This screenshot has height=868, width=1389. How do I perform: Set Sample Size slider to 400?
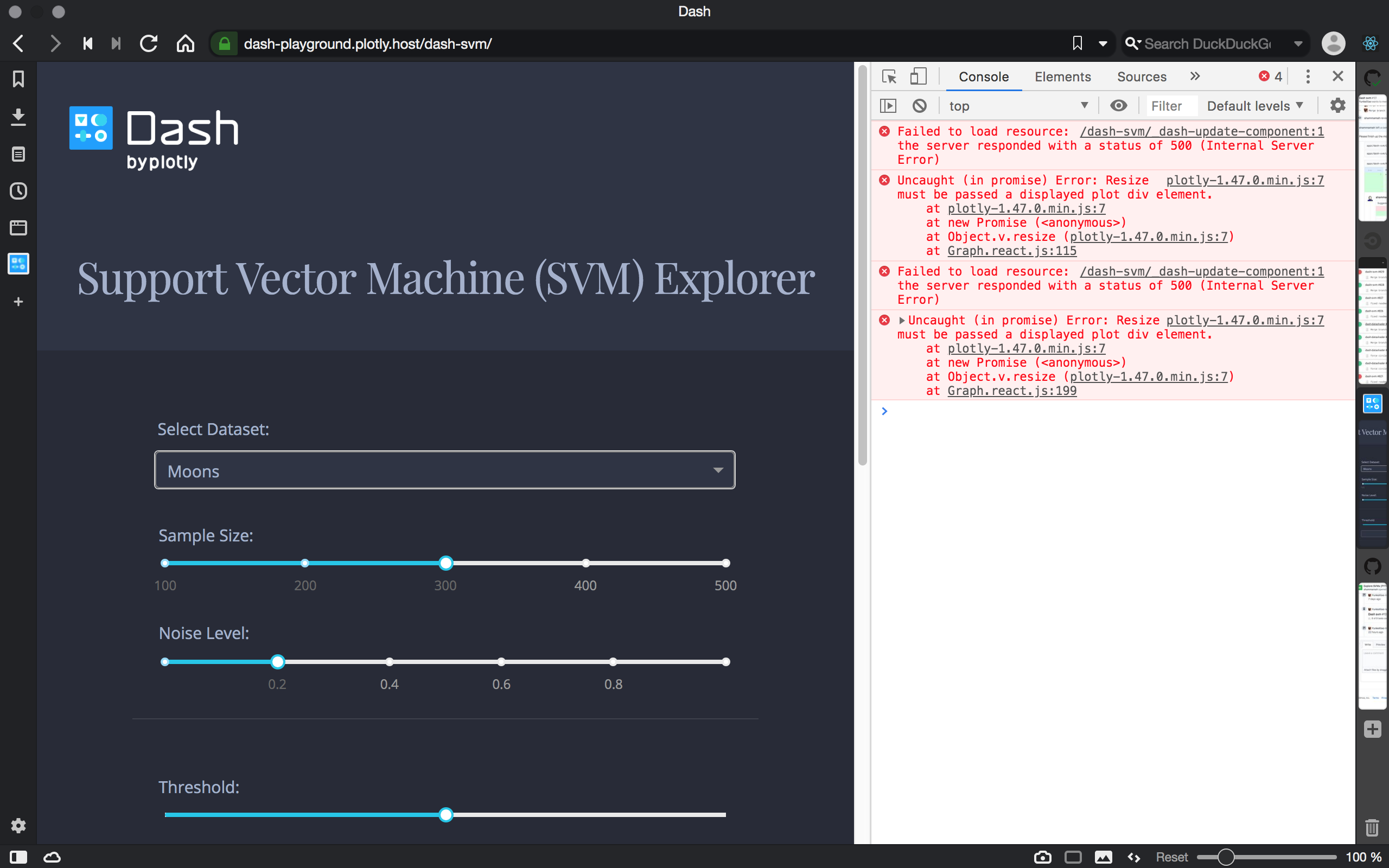(585, 563)
